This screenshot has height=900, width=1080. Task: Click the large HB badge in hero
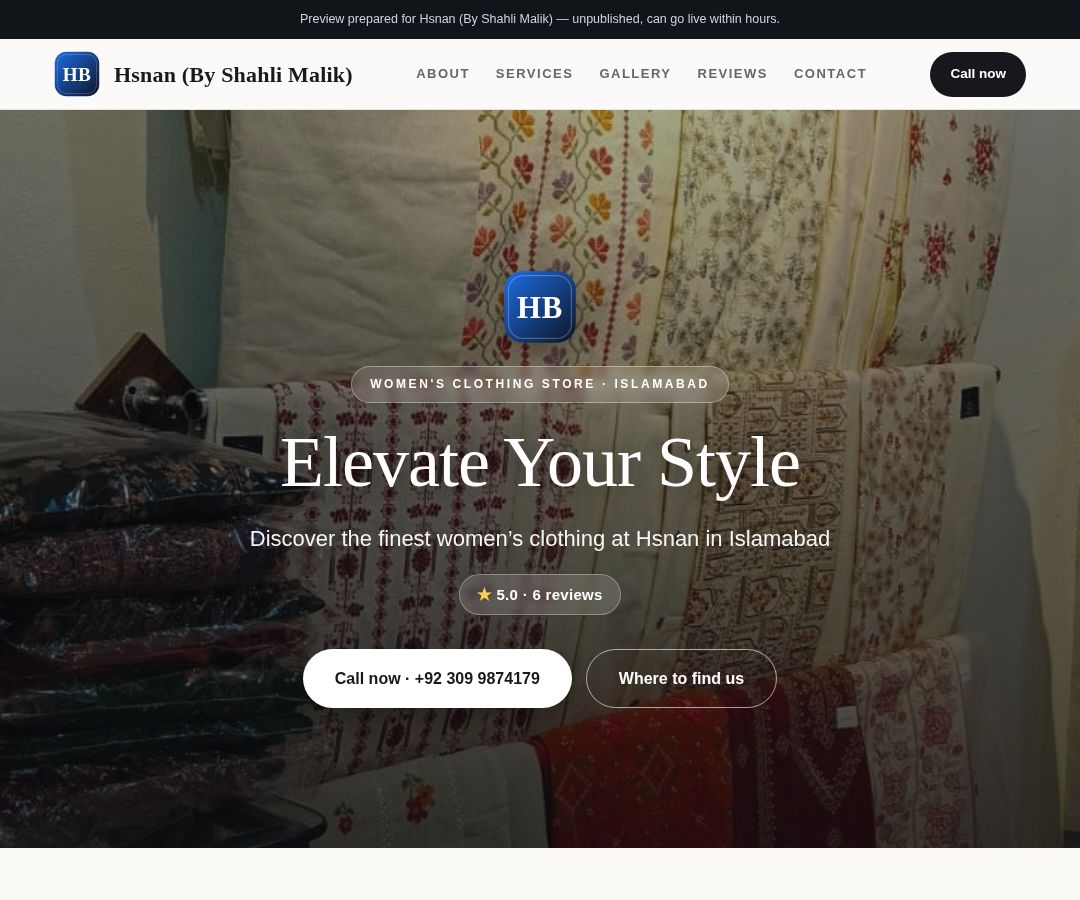click(x=539, y=307)
